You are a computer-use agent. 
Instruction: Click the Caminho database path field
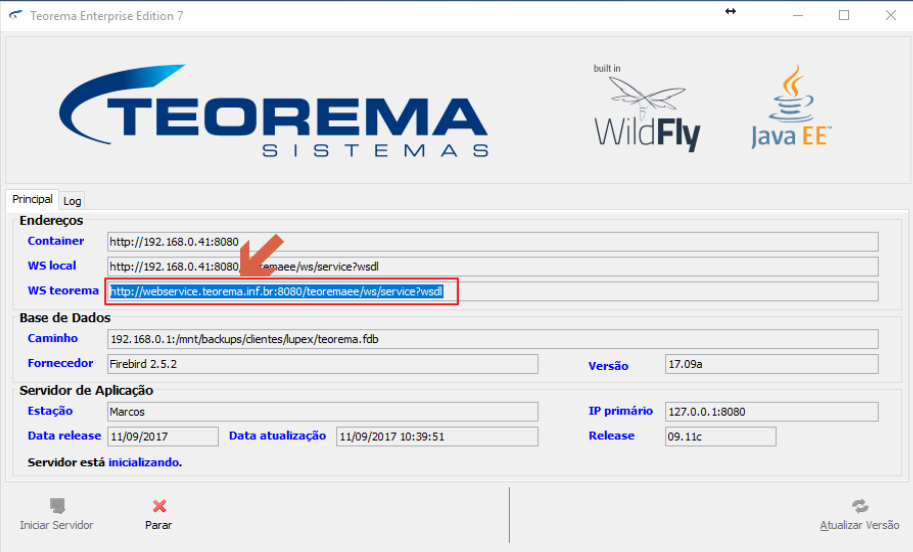coord(493,339)
